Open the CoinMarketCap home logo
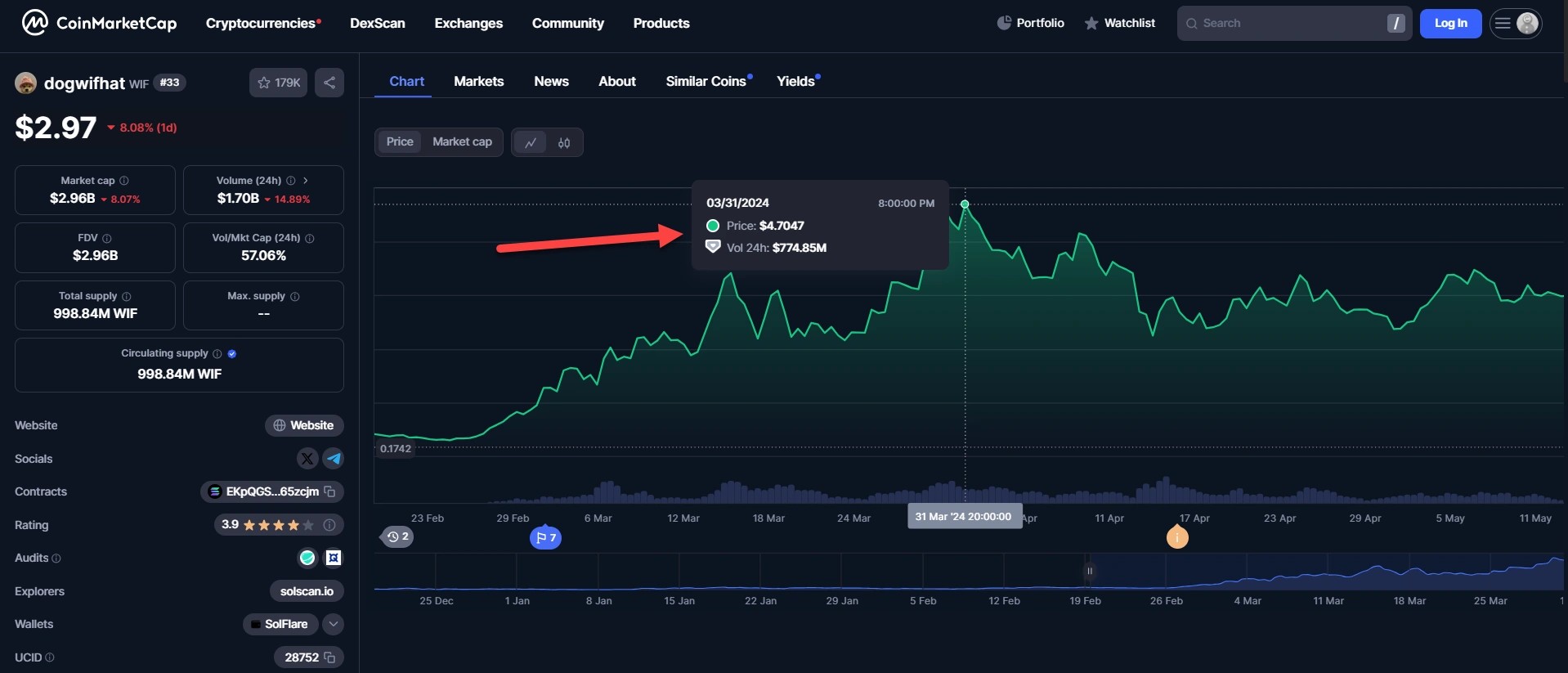The image size is (1568, 673). coord(98,23)
